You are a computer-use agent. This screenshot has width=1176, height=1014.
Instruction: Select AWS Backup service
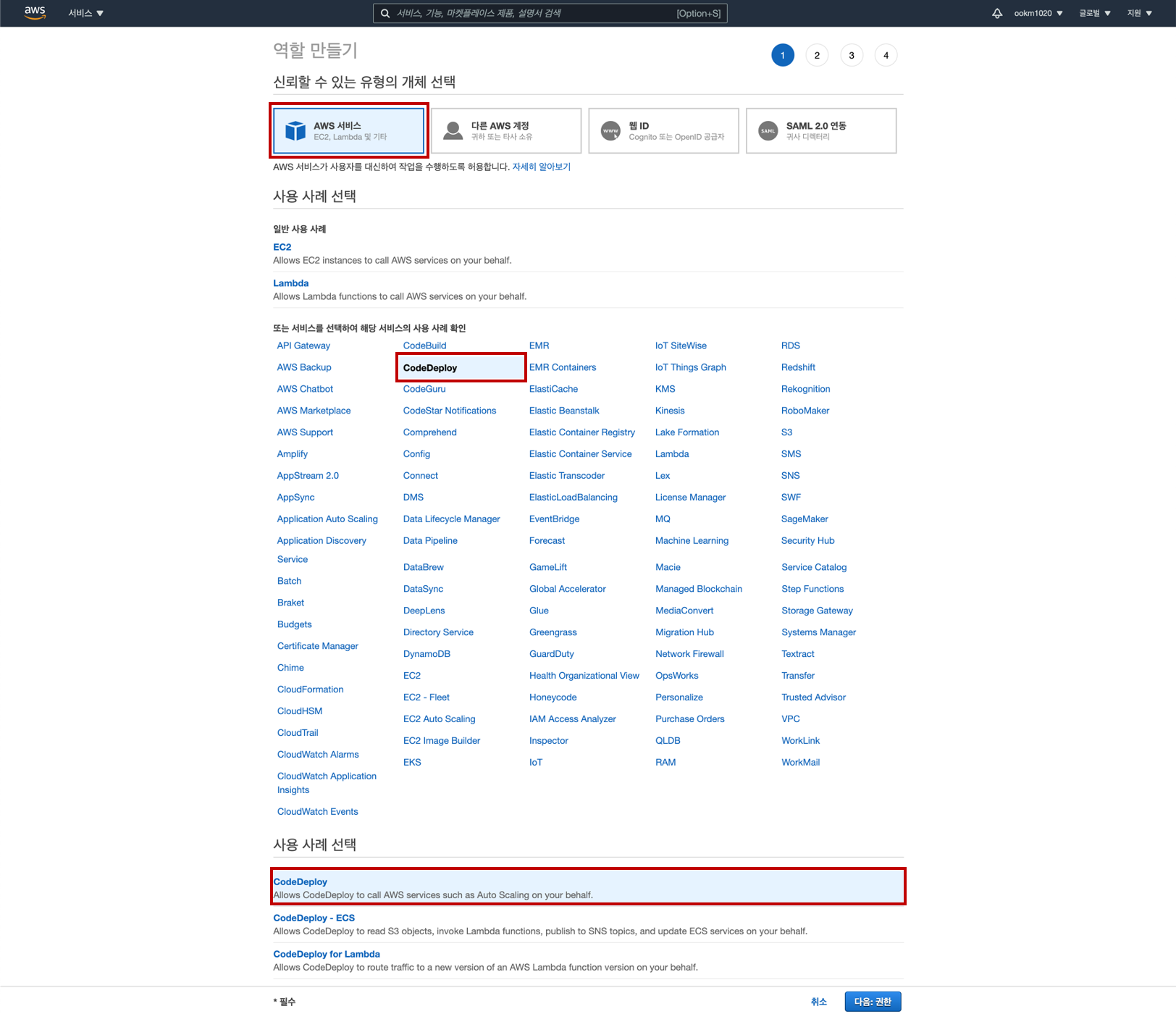pos(304,367)
